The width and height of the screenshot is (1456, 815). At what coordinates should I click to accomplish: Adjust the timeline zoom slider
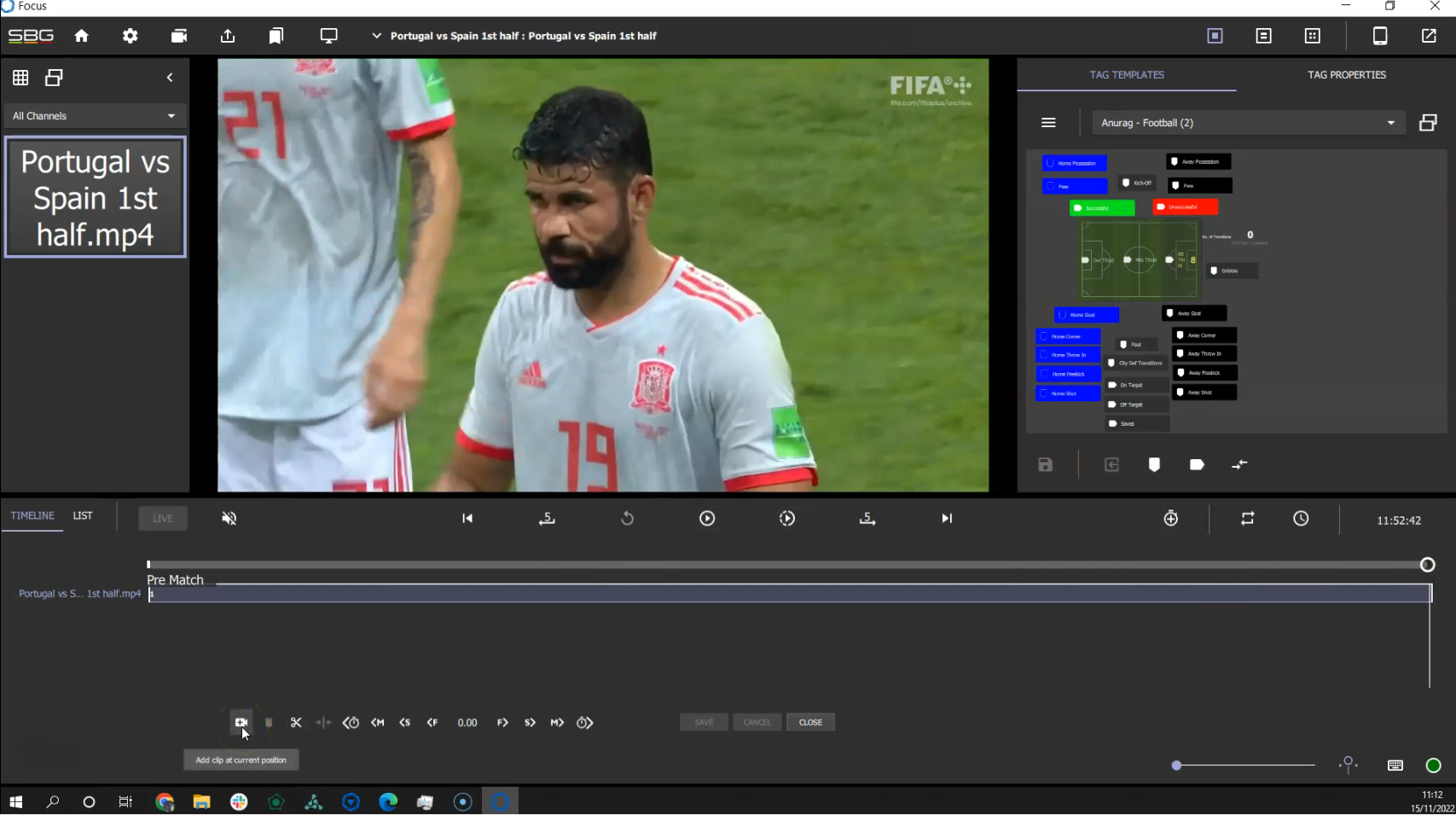1177,766
